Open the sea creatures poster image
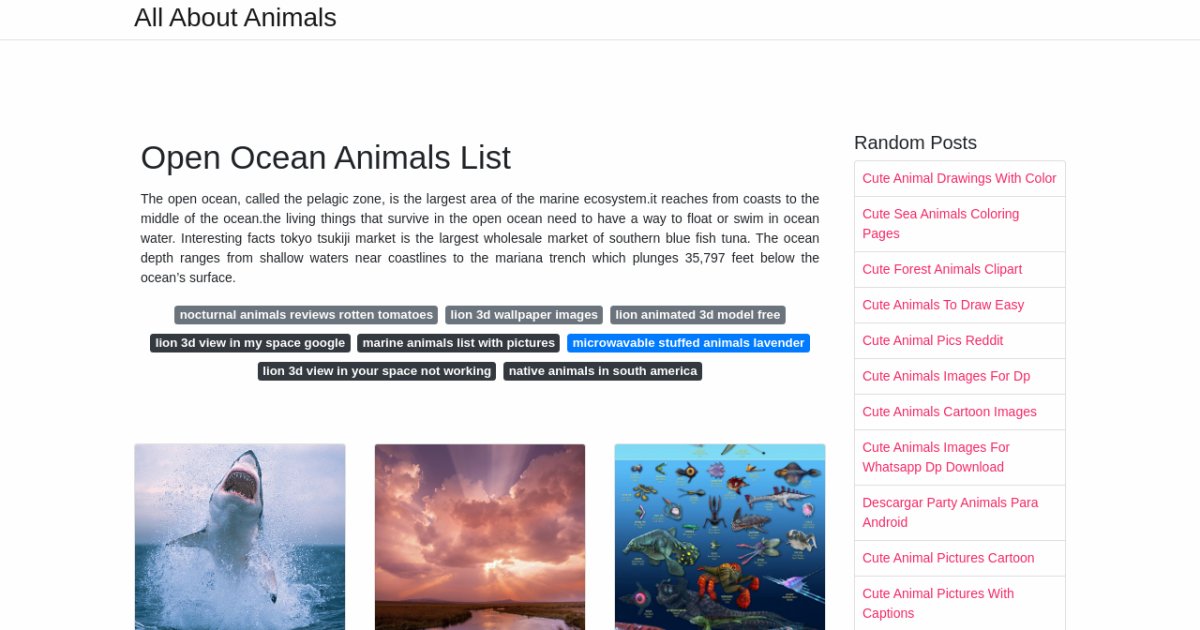This screenshot has width=1200, height=630. point(720,537)
